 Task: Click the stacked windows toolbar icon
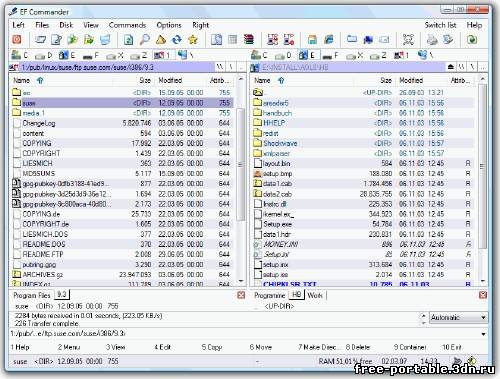tap(329, 40)
